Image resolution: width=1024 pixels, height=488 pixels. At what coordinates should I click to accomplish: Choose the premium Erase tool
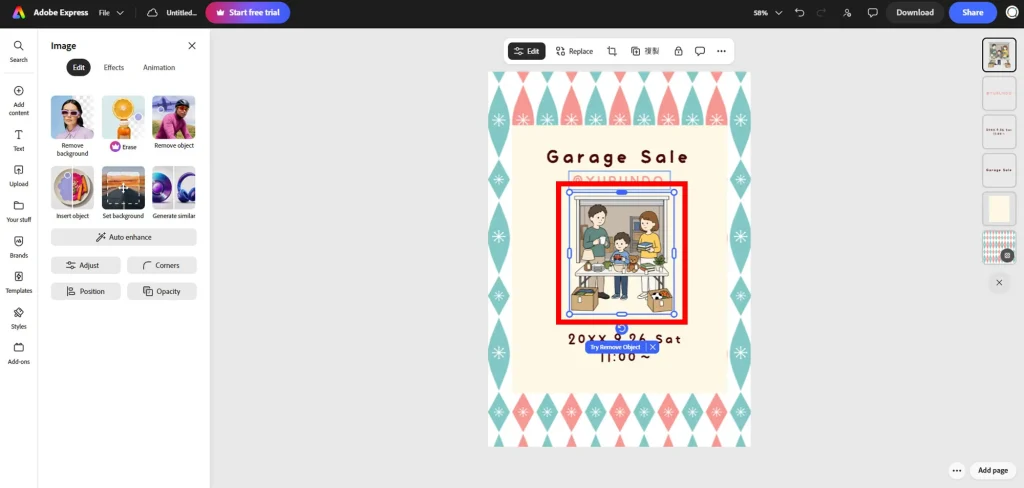coord(123,123)
